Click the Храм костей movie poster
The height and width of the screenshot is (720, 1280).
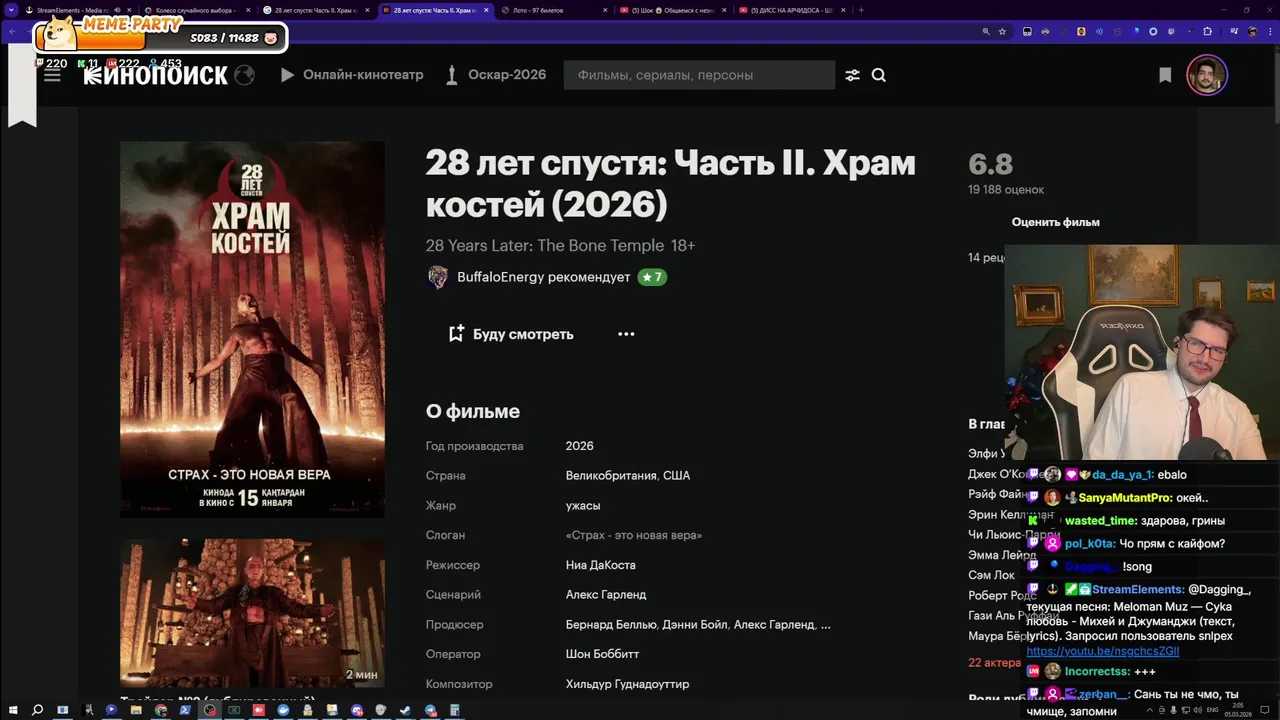coord(252,329)
